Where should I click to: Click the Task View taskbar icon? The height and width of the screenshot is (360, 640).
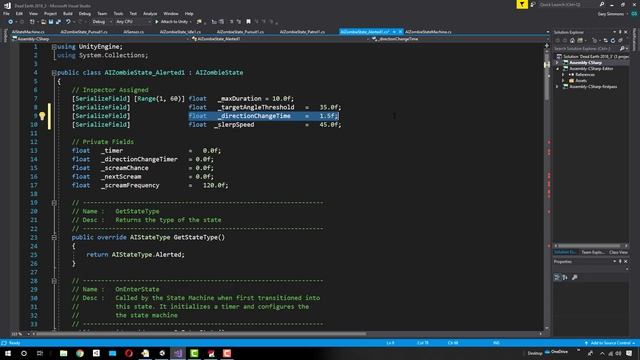point(40,353)
